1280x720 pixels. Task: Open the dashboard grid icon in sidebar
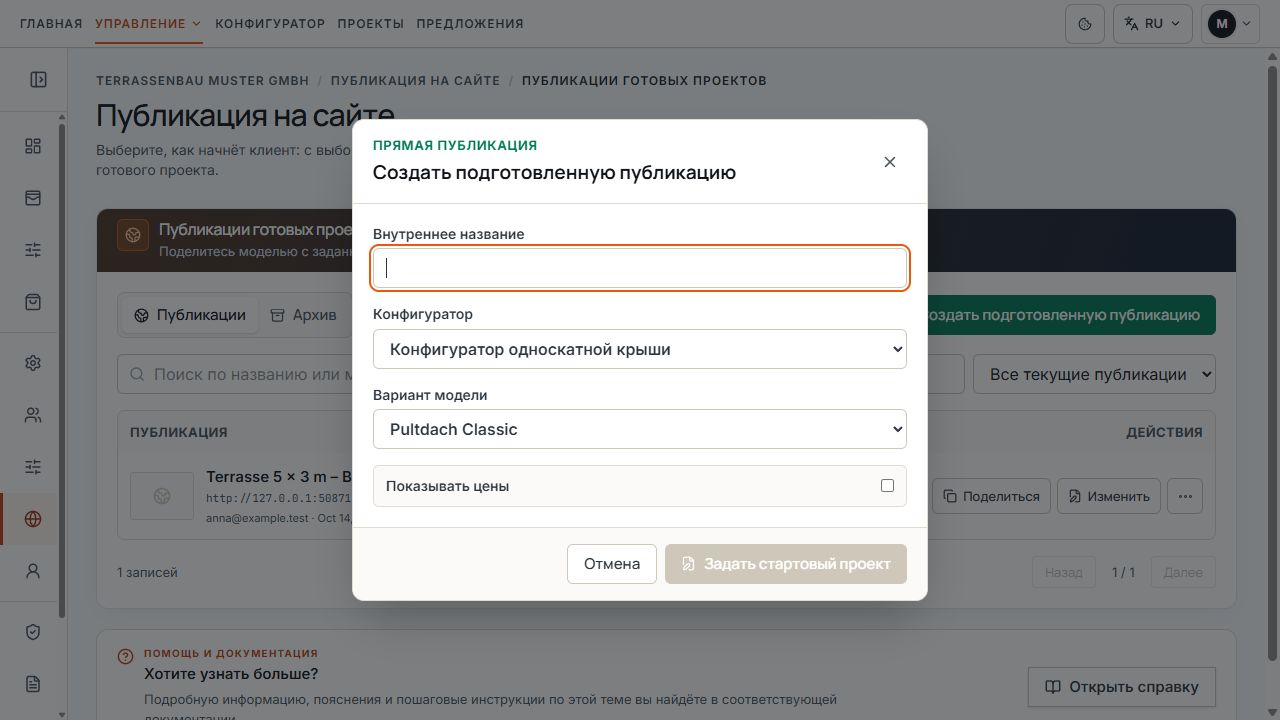[x=33, y=146]
